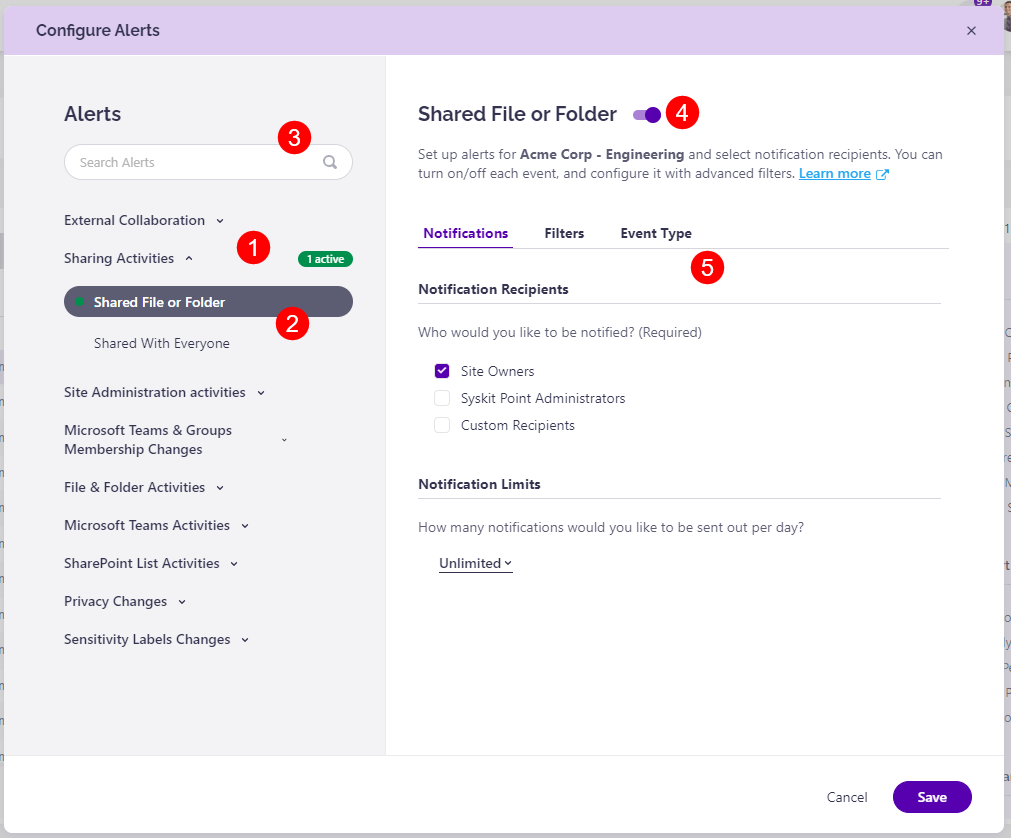Click the green 1 active badge

pos(324,258)
